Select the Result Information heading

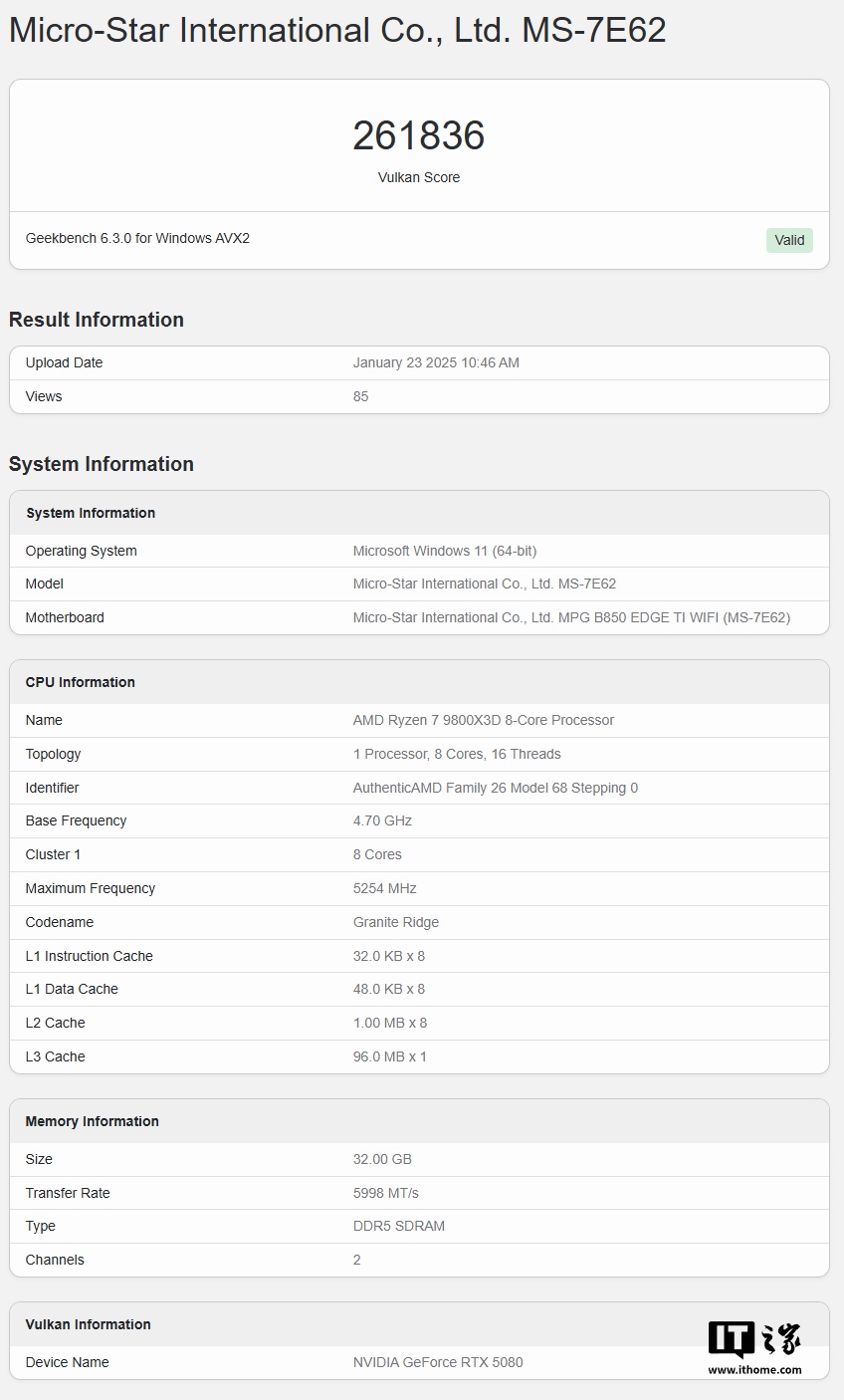pyautogui.click(x=97, y=320)
